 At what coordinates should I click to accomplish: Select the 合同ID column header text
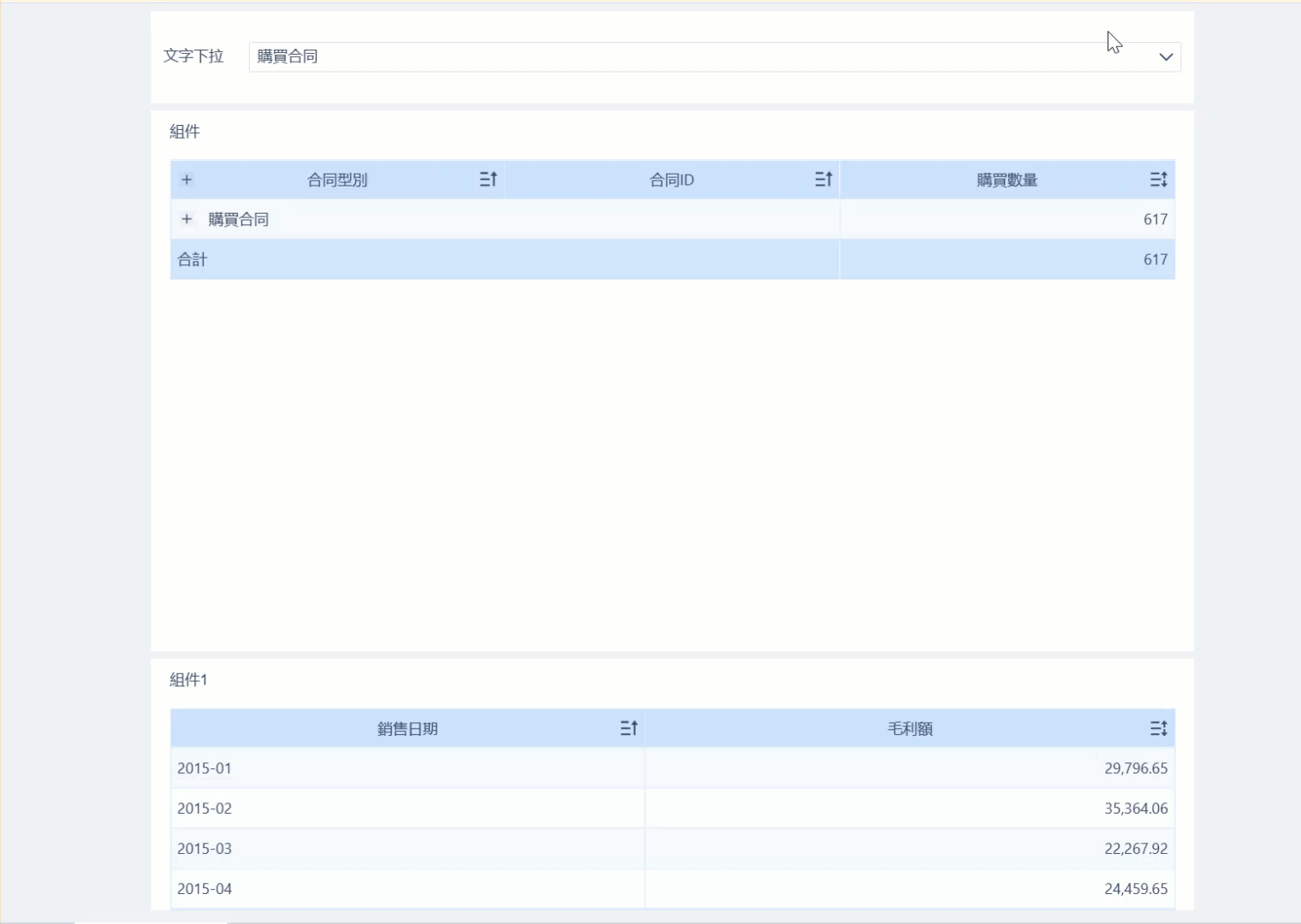point(672,181)
